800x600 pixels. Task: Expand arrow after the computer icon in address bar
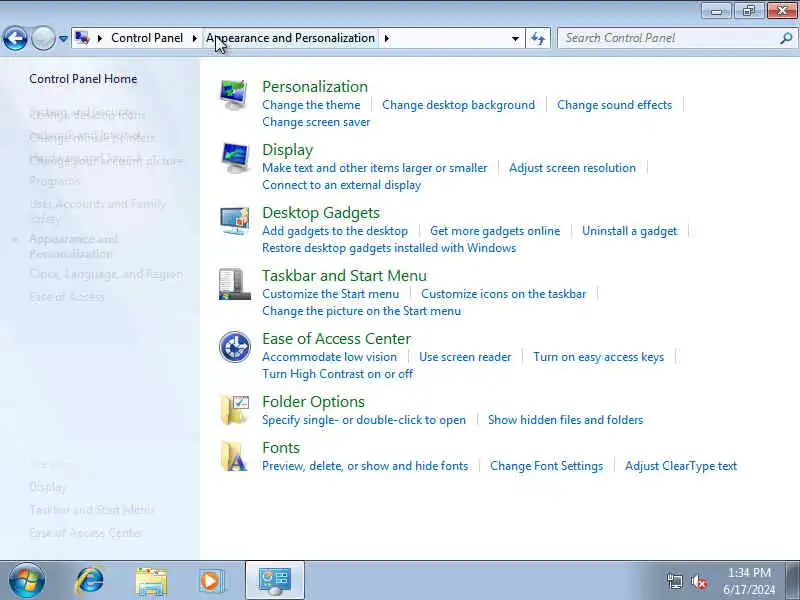tap(100, 38)
